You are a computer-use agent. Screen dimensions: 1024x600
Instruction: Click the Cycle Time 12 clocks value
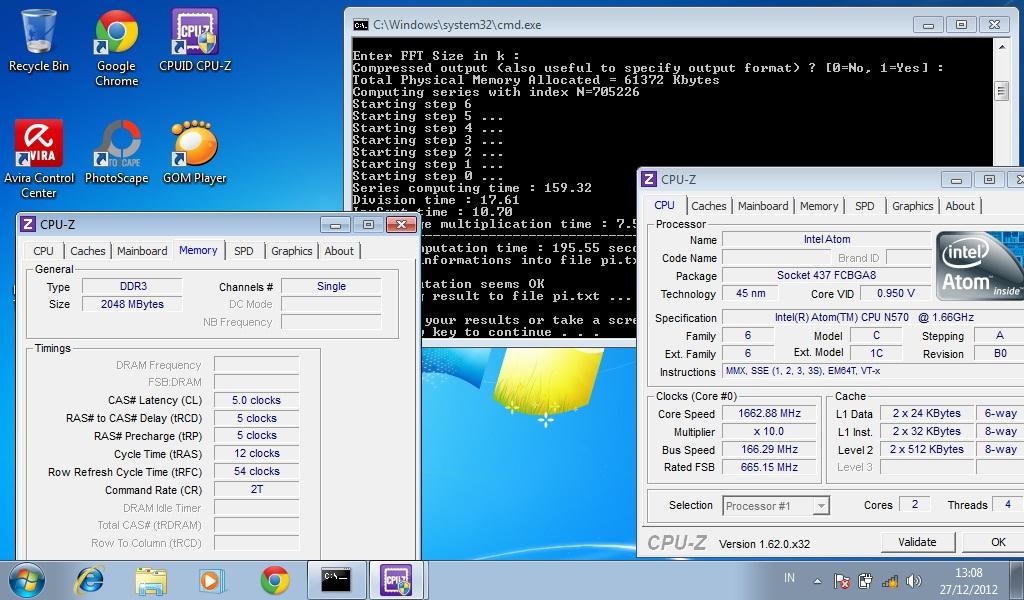click(256, 453)
